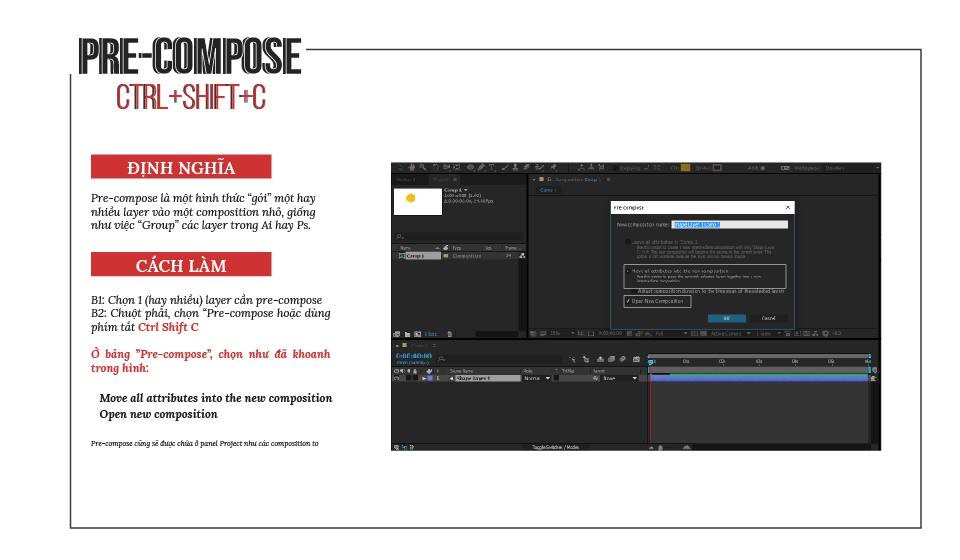Select the Pen tool in the toolbar

[x=481, y=167]
